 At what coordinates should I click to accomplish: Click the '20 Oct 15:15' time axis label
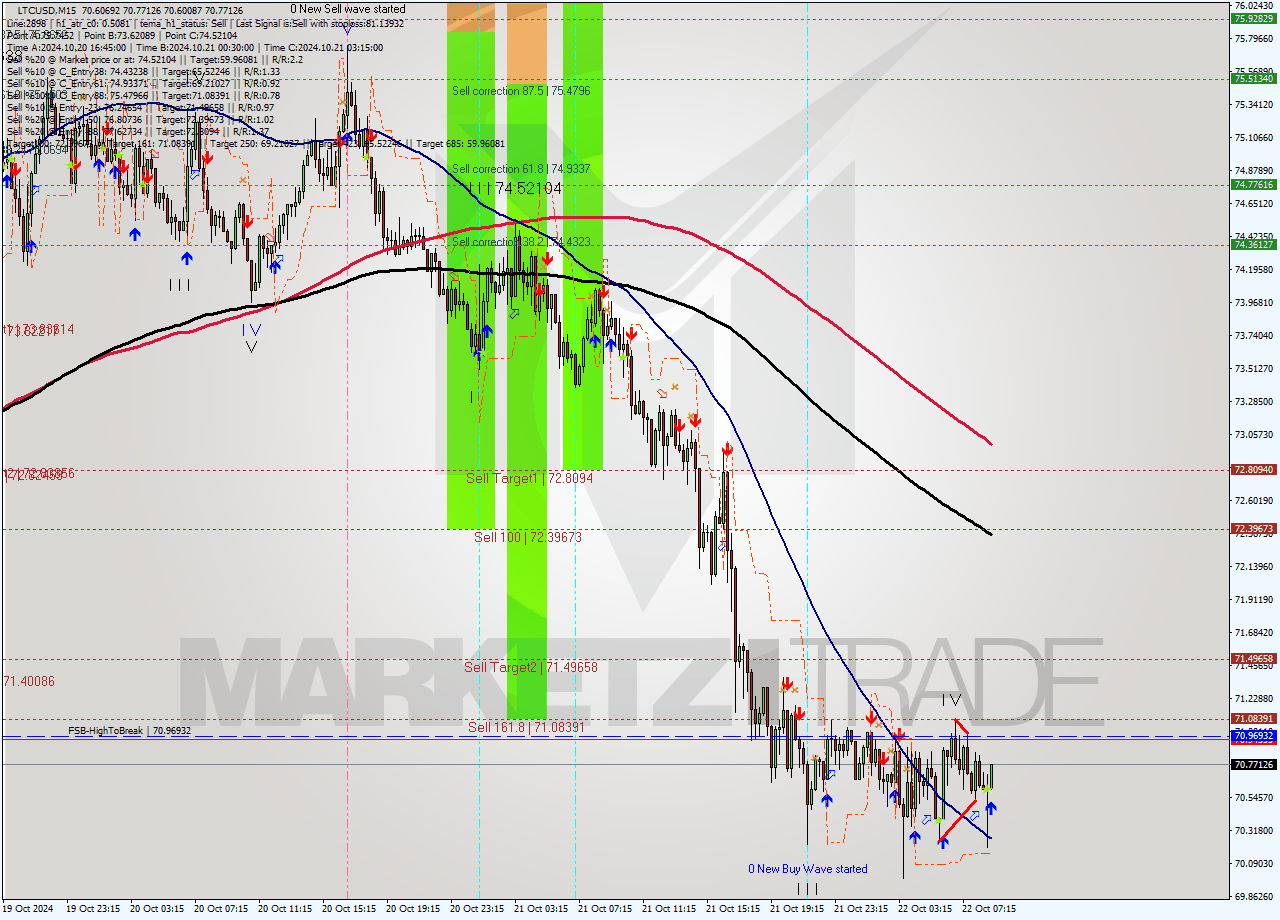click(349, 909)
